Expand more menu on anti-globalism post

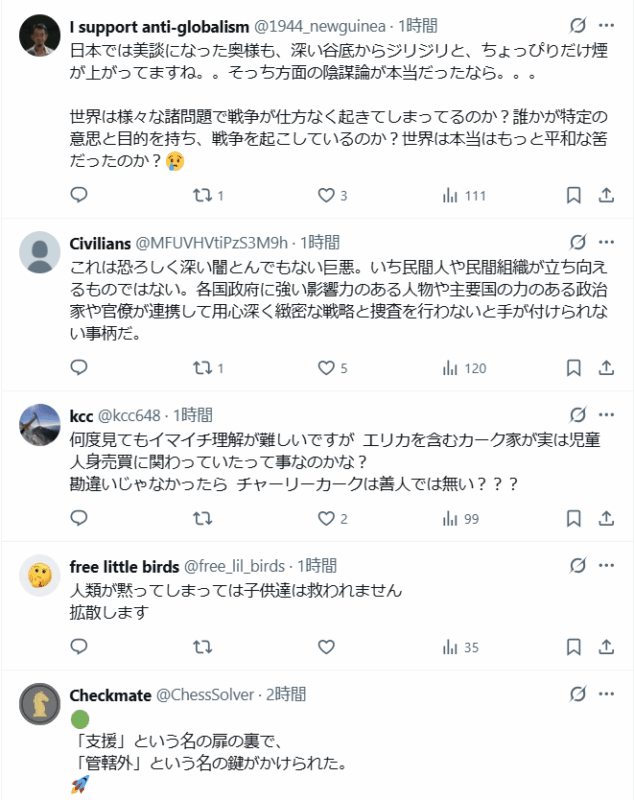(607, 24)
